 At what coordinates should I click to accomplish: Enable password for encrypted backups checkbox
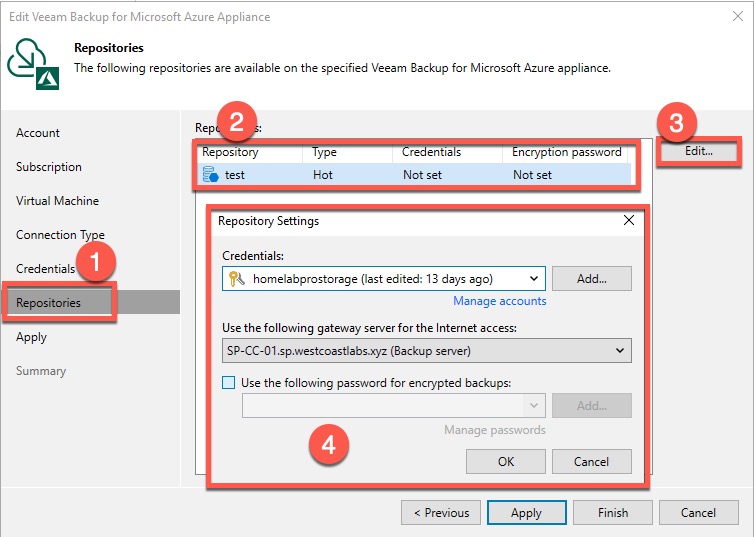[230, 383]
